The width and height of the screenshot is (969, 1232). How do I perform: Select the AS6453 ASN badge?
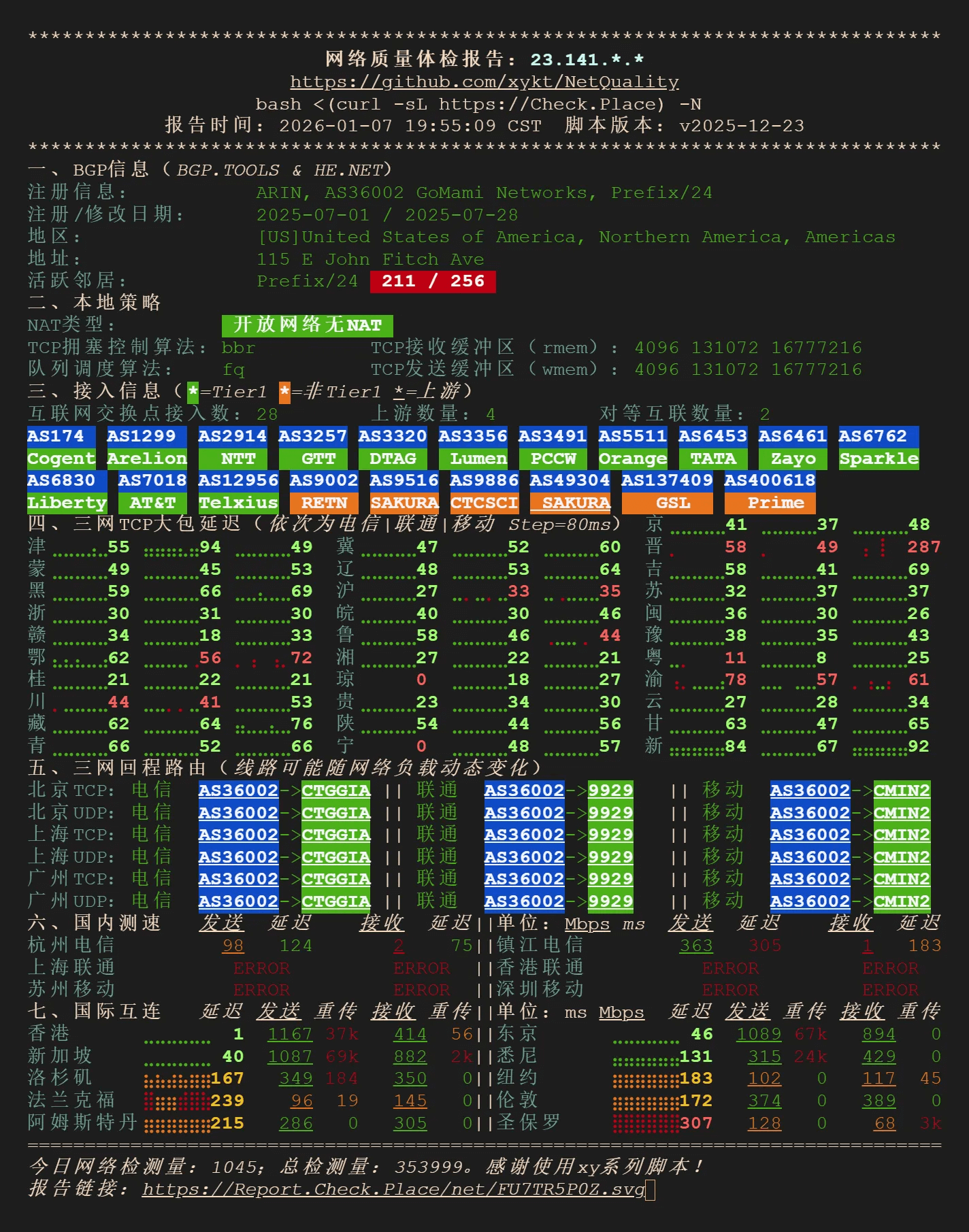pyautogui.click(x=712, y=436)
